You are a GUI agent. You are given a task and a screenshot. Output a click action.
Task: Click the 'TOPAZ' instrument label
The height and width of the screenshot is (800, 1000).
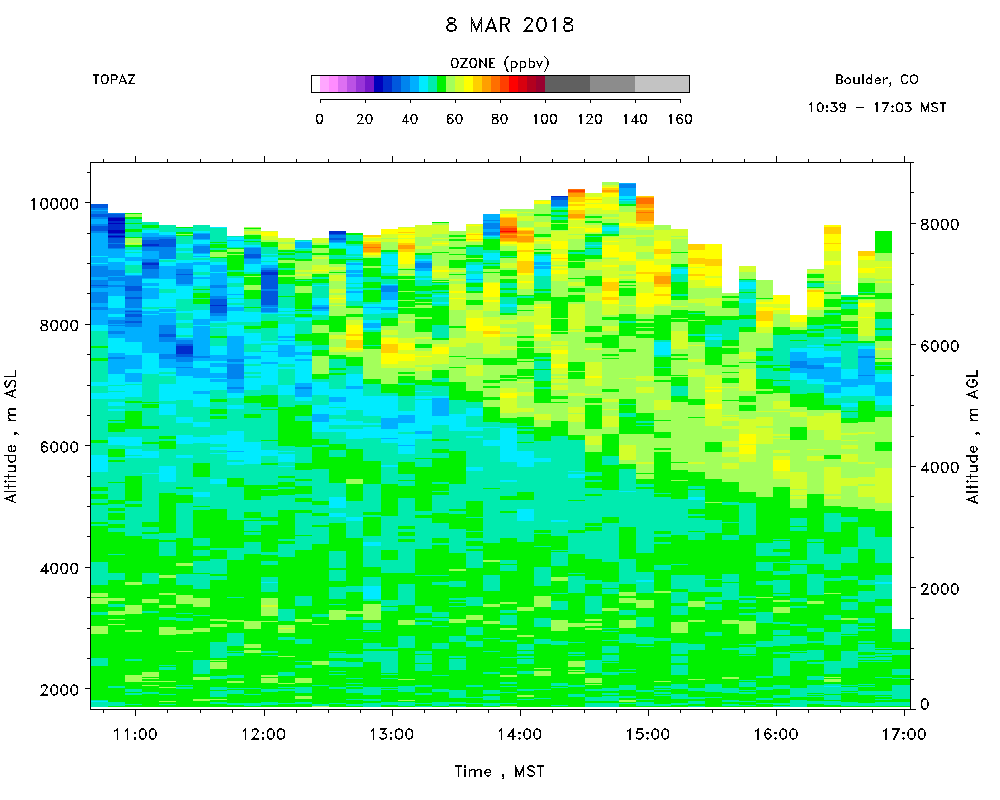click(x=114, y=79)
